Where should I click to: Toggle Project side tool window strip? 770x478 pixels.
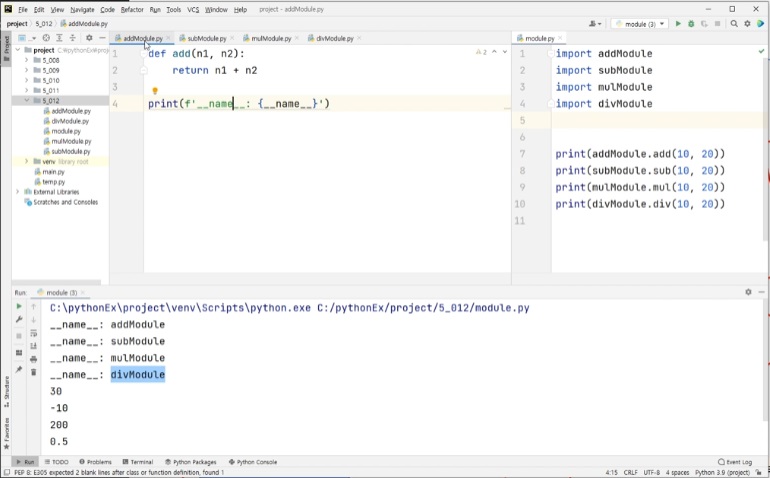[x=6, y=48]
